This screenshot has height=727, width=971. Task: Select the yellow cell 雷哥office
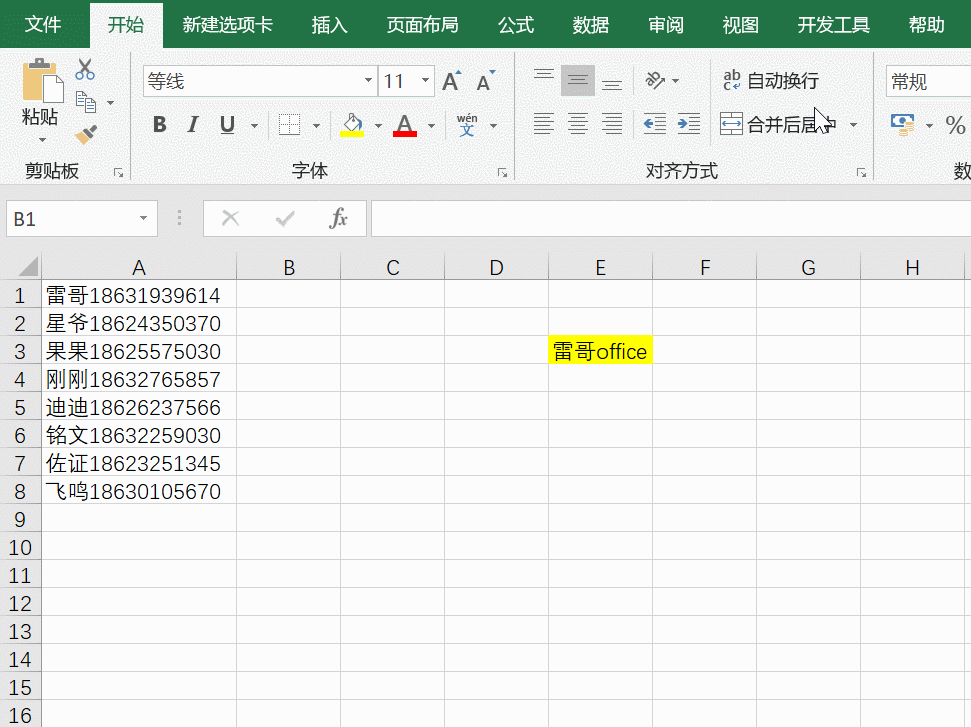600,351
